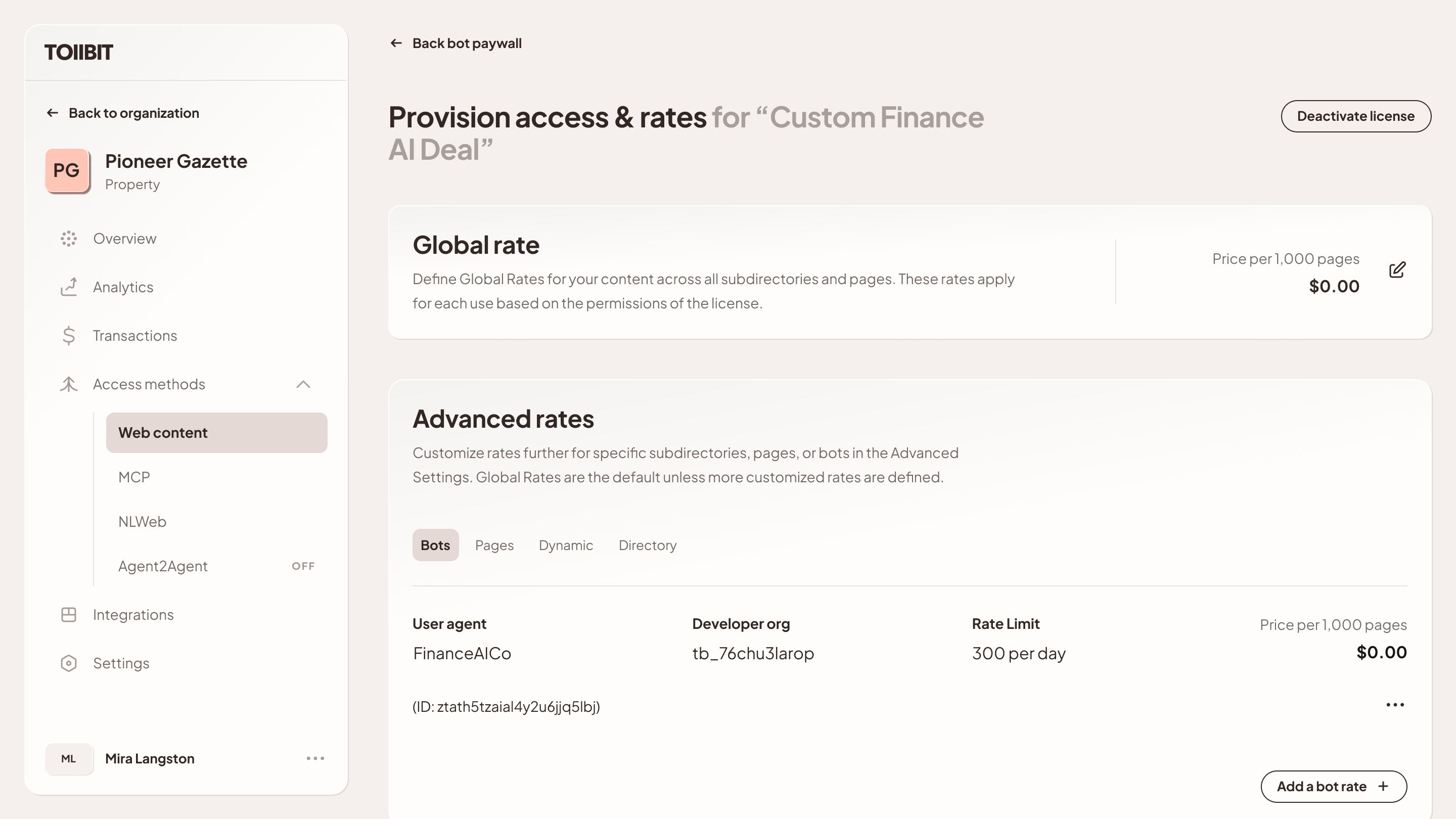
Task: Click the Pioneer Gazette PG avatar
Action: tap(67, 170)
